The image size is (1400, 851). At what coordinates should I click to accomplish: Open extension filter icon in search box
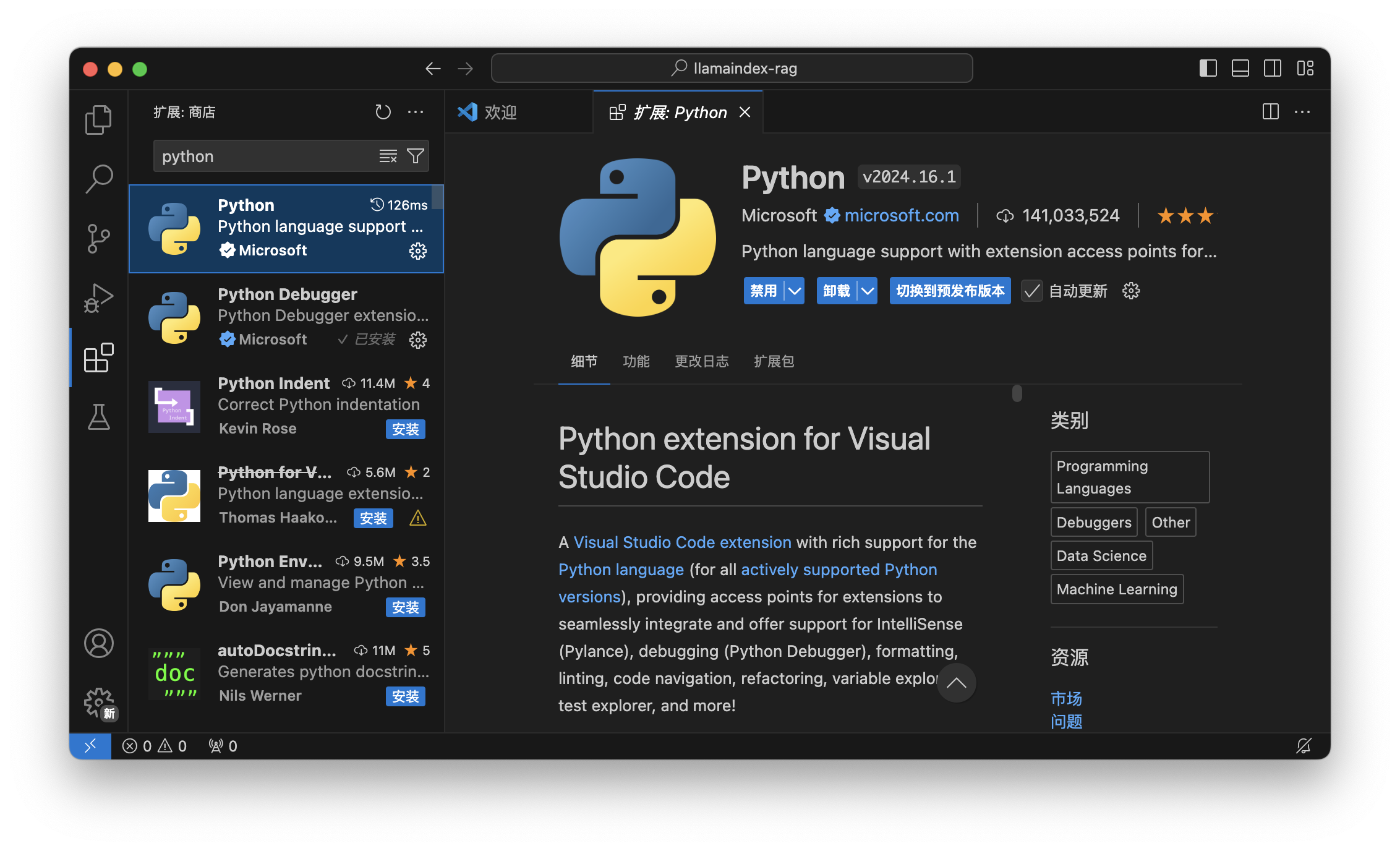[416, 156]
